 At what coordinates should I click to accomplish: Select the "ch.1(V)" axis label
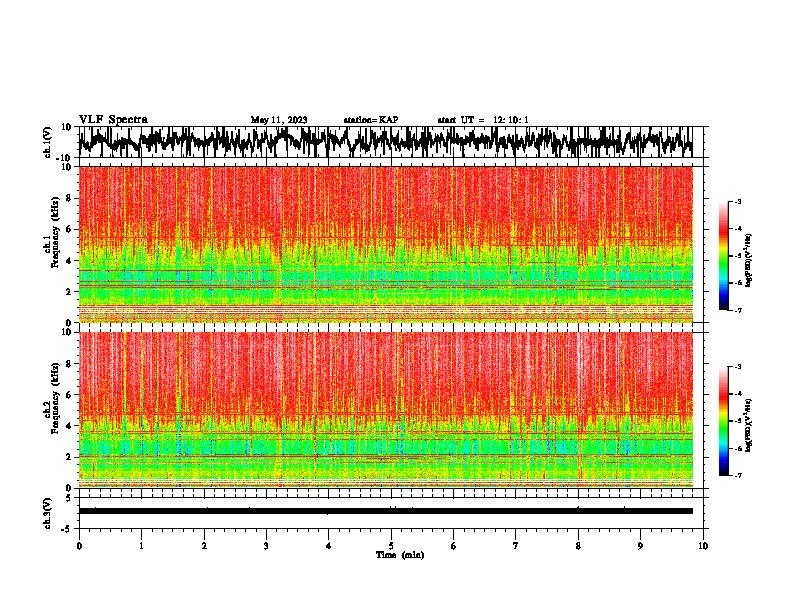point(48,143)
